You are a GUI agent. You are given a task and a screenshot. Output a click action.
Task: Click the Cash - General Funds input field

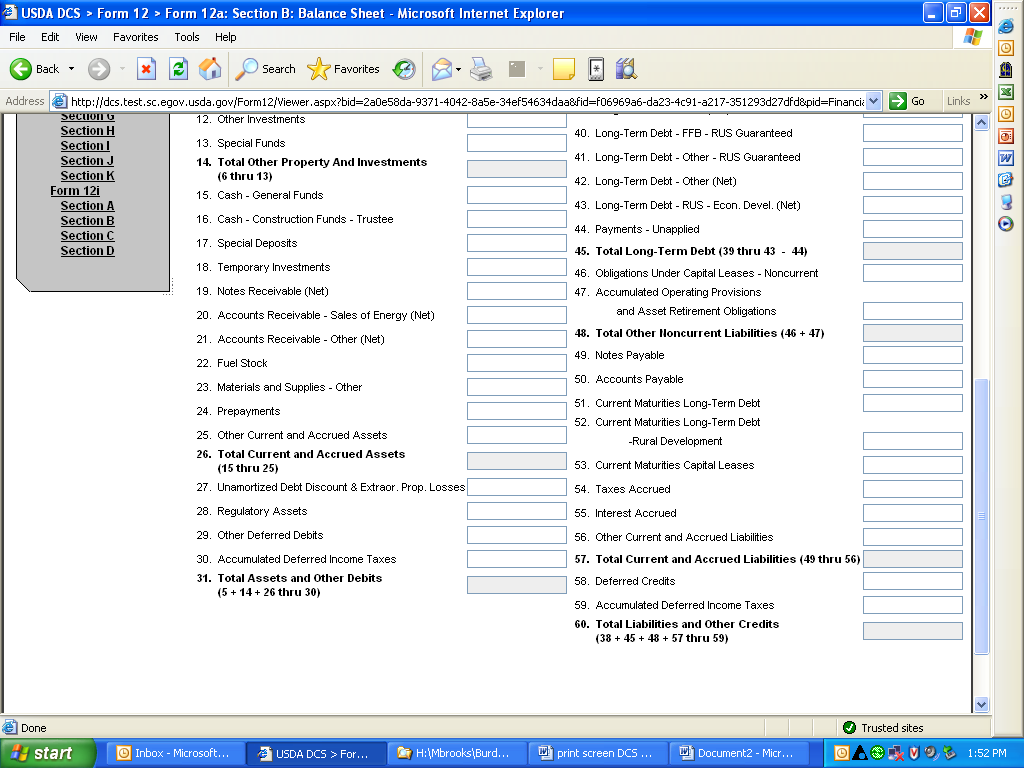pos(516,195)
